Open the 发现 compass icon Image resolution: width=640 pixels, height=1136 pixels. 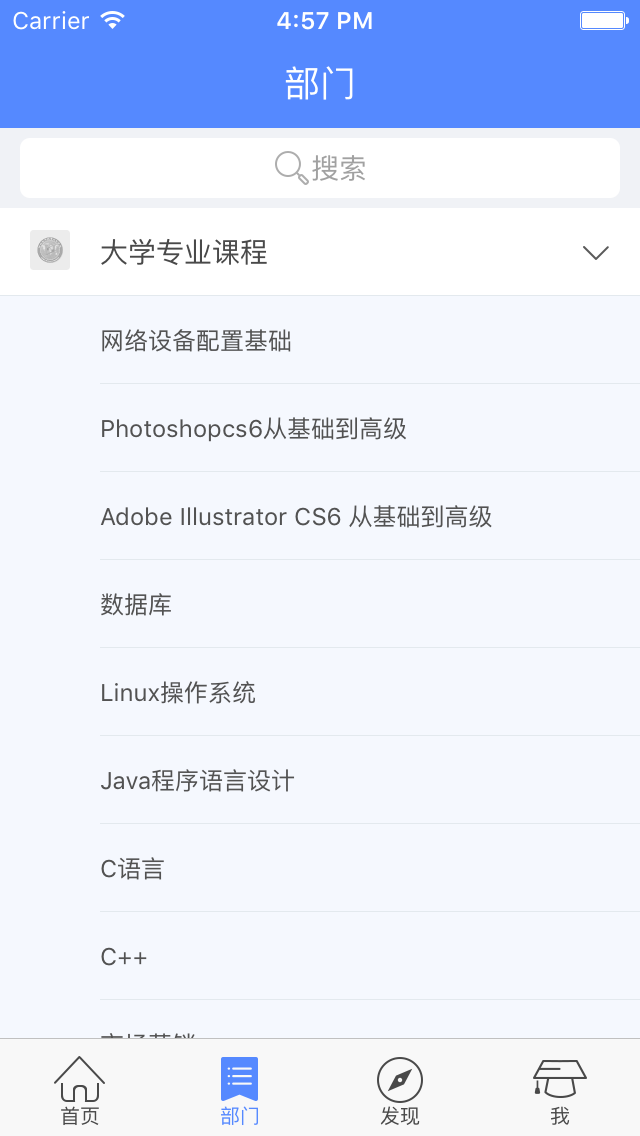click(399, 1079)
